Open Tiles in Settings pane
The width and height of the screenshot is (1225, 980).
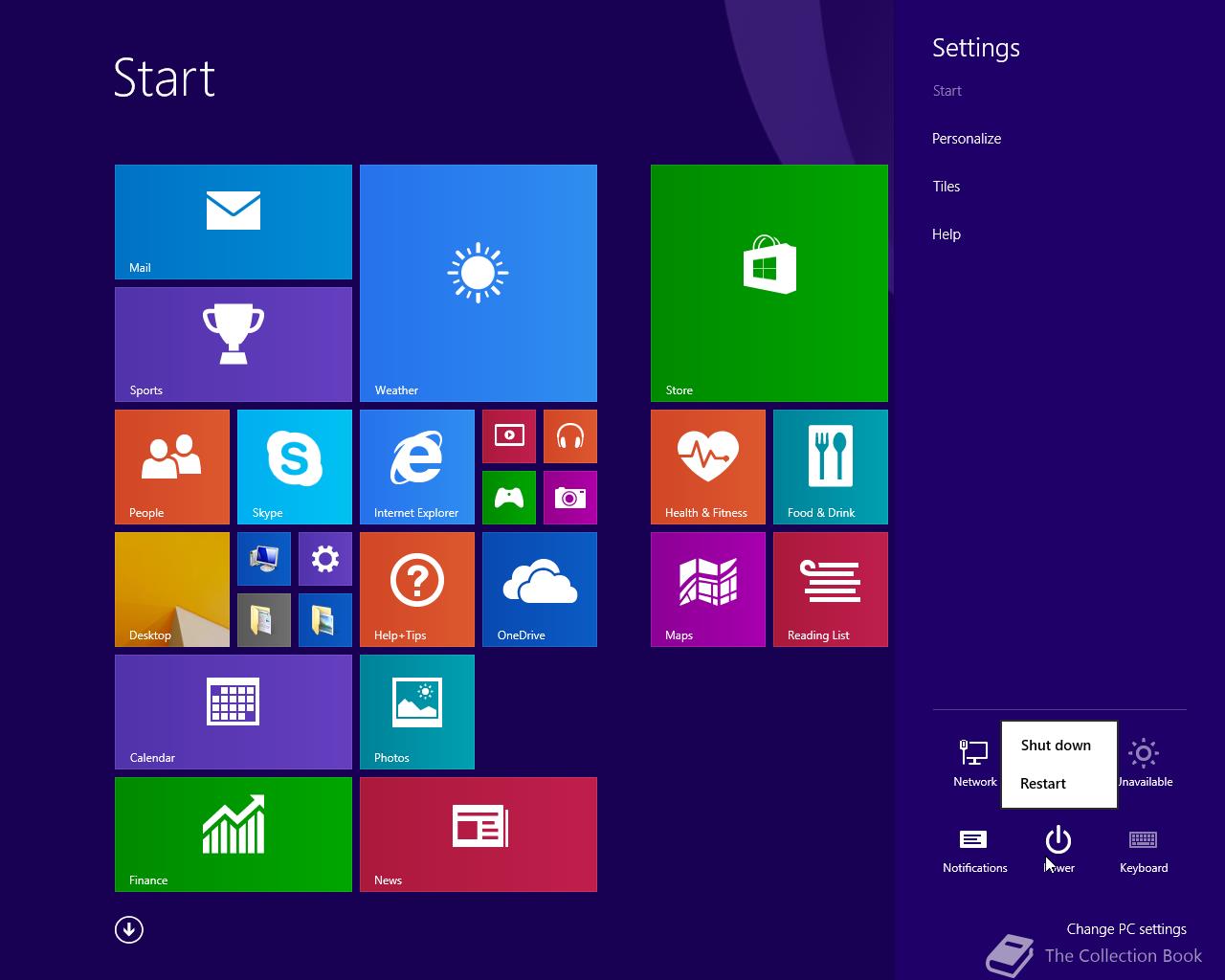[947, 187]
